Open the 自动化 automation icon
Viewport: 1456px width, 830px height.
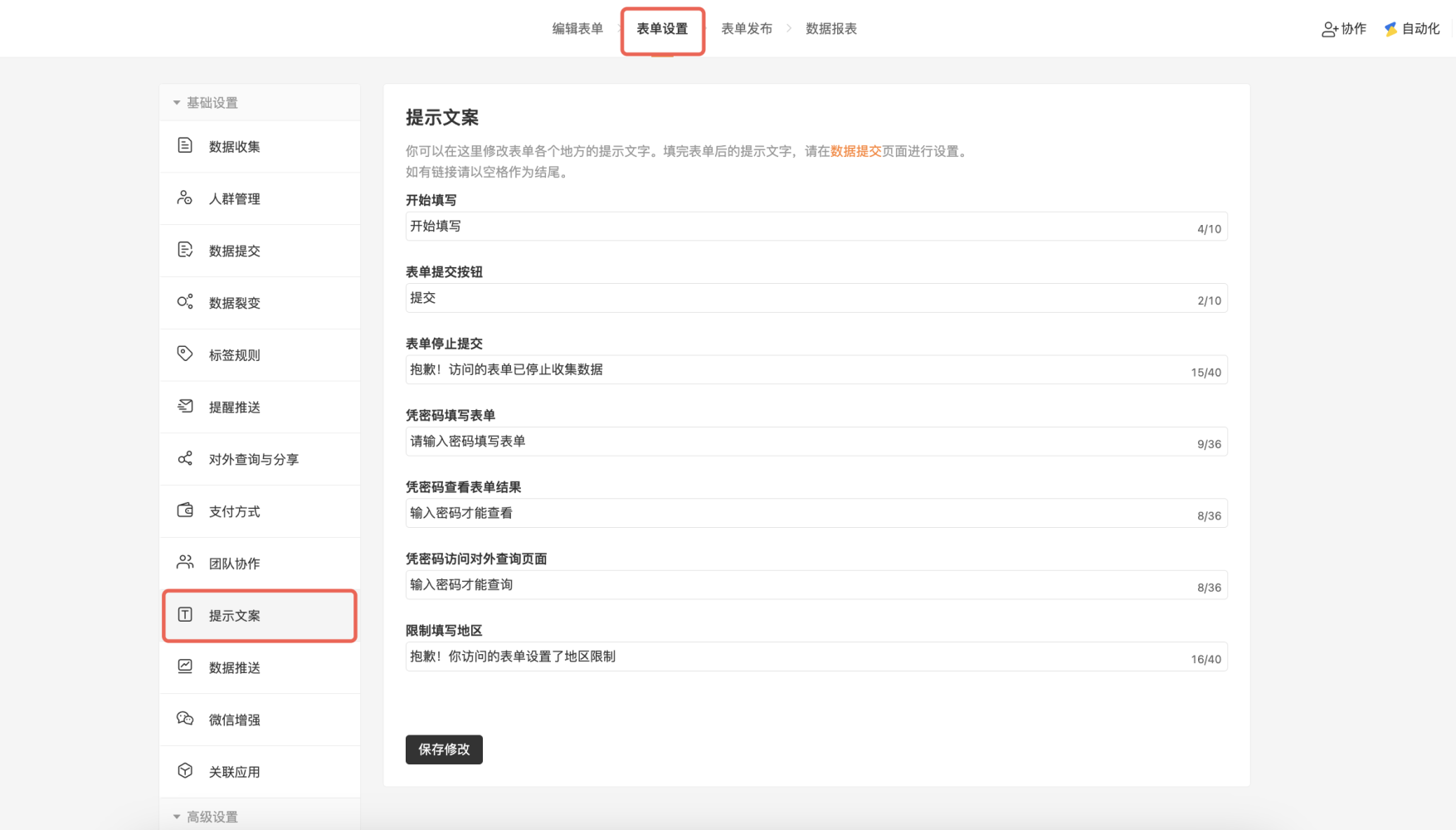[x=1390, y=29]
